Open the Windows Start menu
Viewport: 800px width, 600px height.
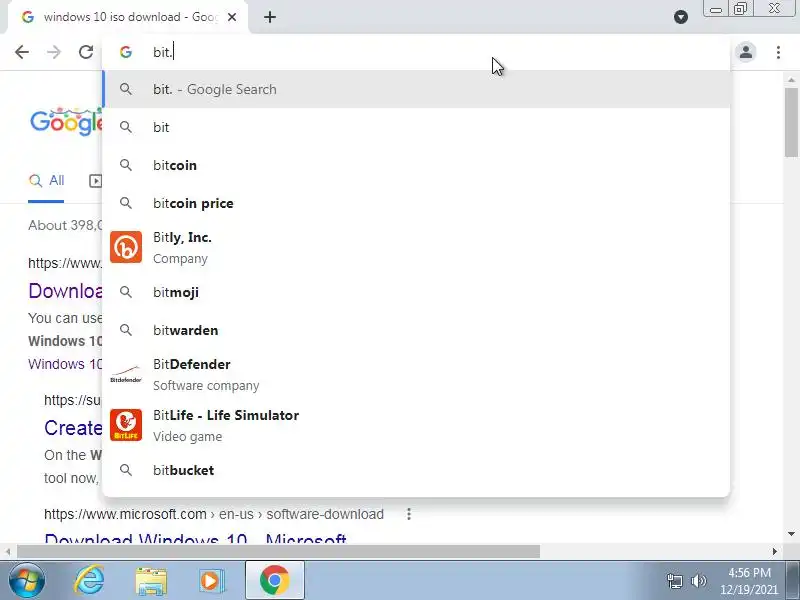point(27,581)
